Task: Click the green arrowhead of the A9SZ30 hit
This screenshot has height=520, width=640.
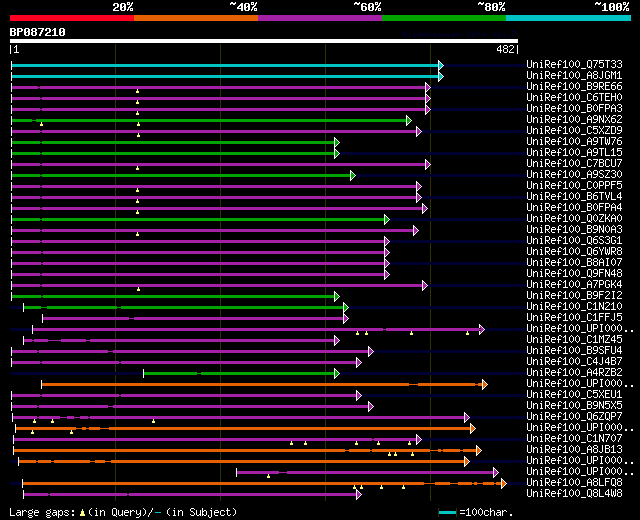Action: click(x=353, y=176)
